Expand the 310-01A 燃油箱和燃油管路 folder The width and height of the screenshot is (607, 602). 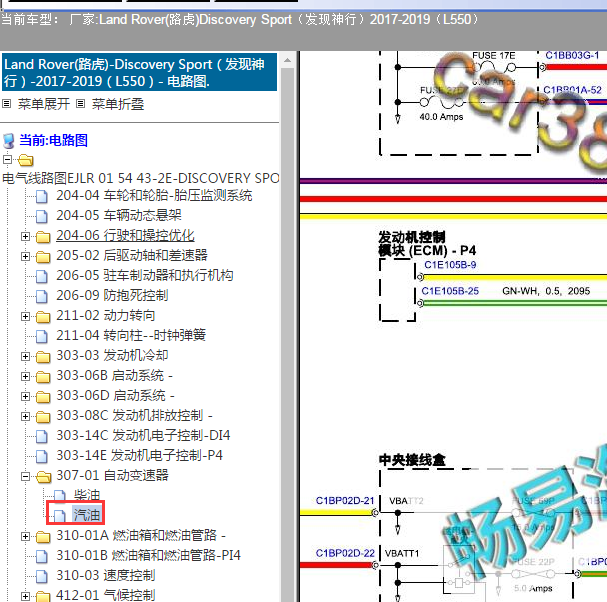(25, 536)
